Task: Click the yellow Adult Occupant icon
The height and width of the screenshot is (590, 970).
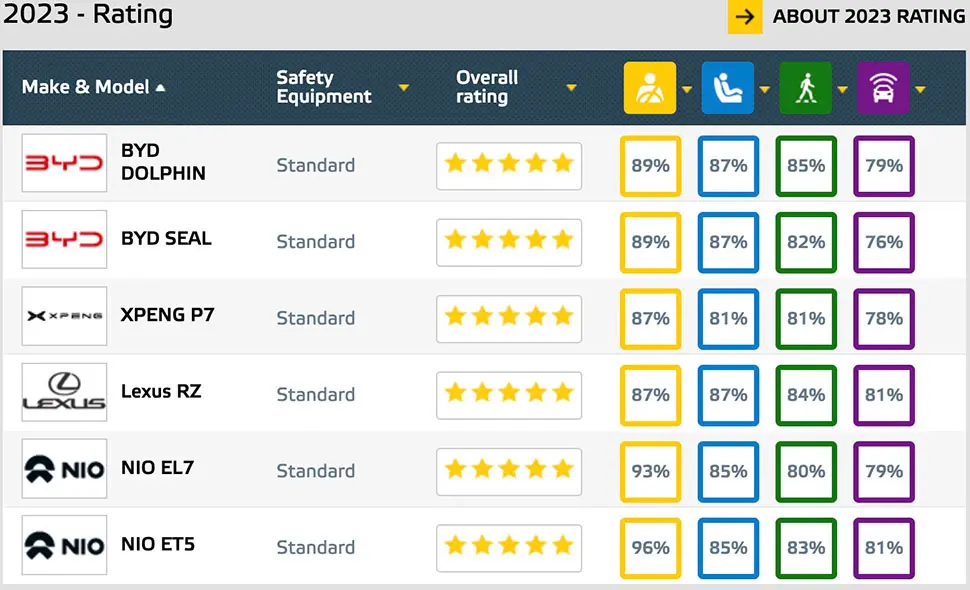Action: pos(650,88)
